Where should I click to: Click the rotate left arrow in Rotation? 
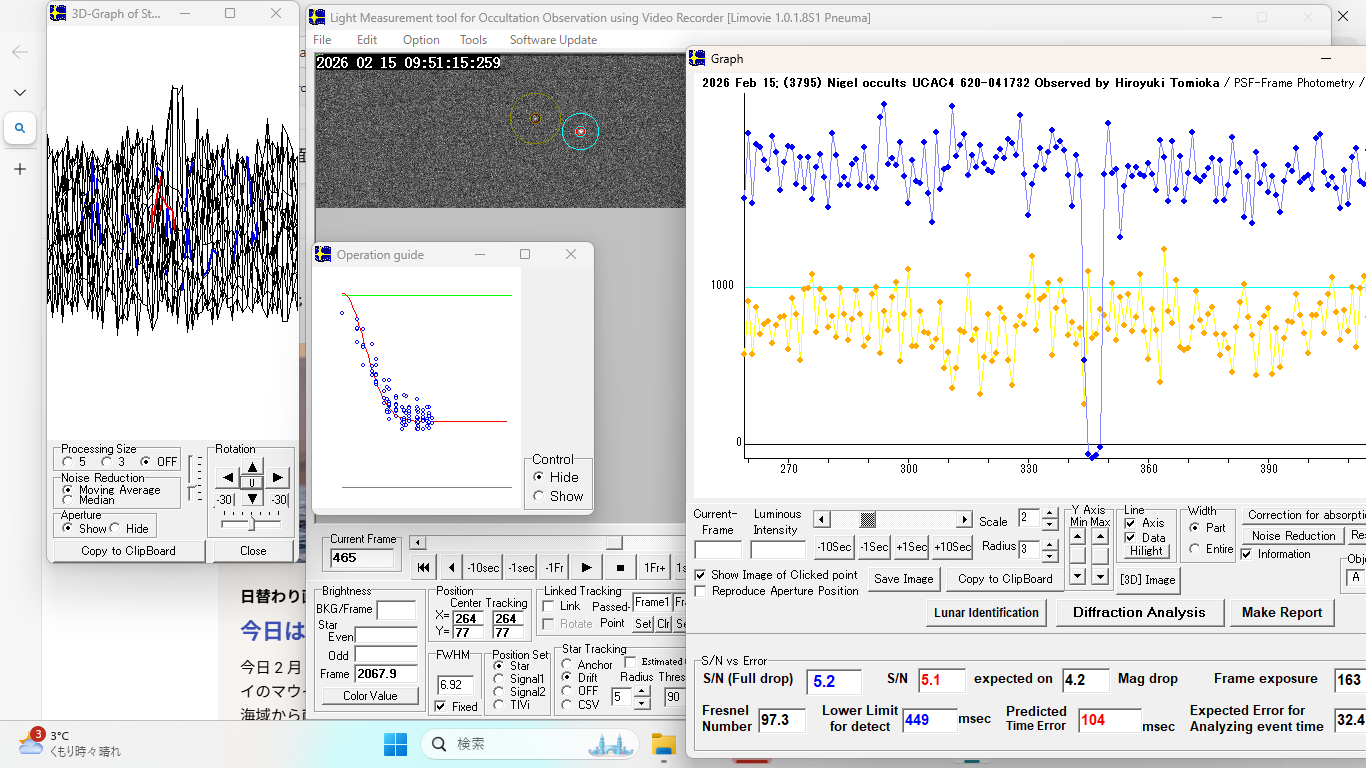tap(228, 478)
